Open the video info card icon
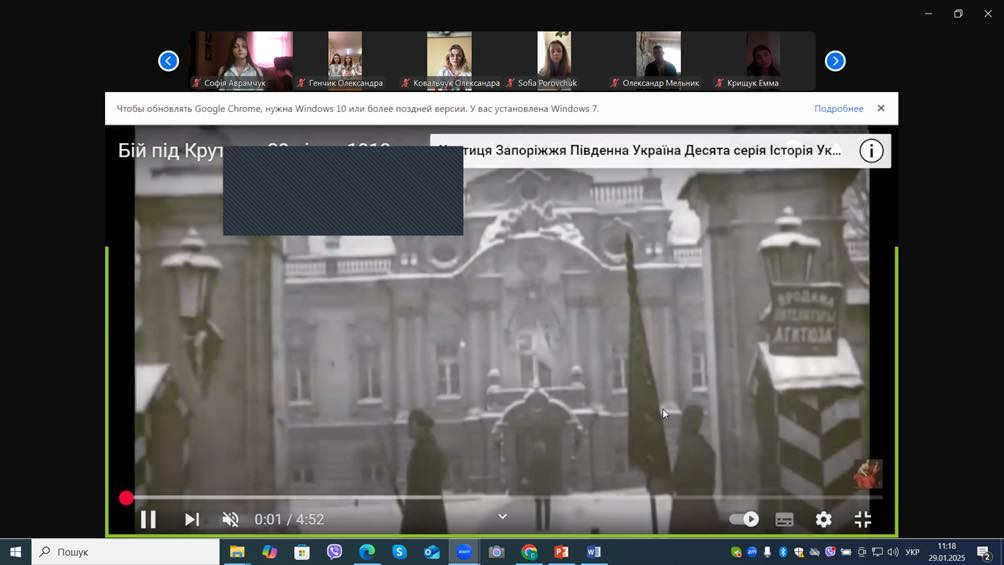This screenshot has height=565, width=1004. pyautogui.click(x=871, y=151)
